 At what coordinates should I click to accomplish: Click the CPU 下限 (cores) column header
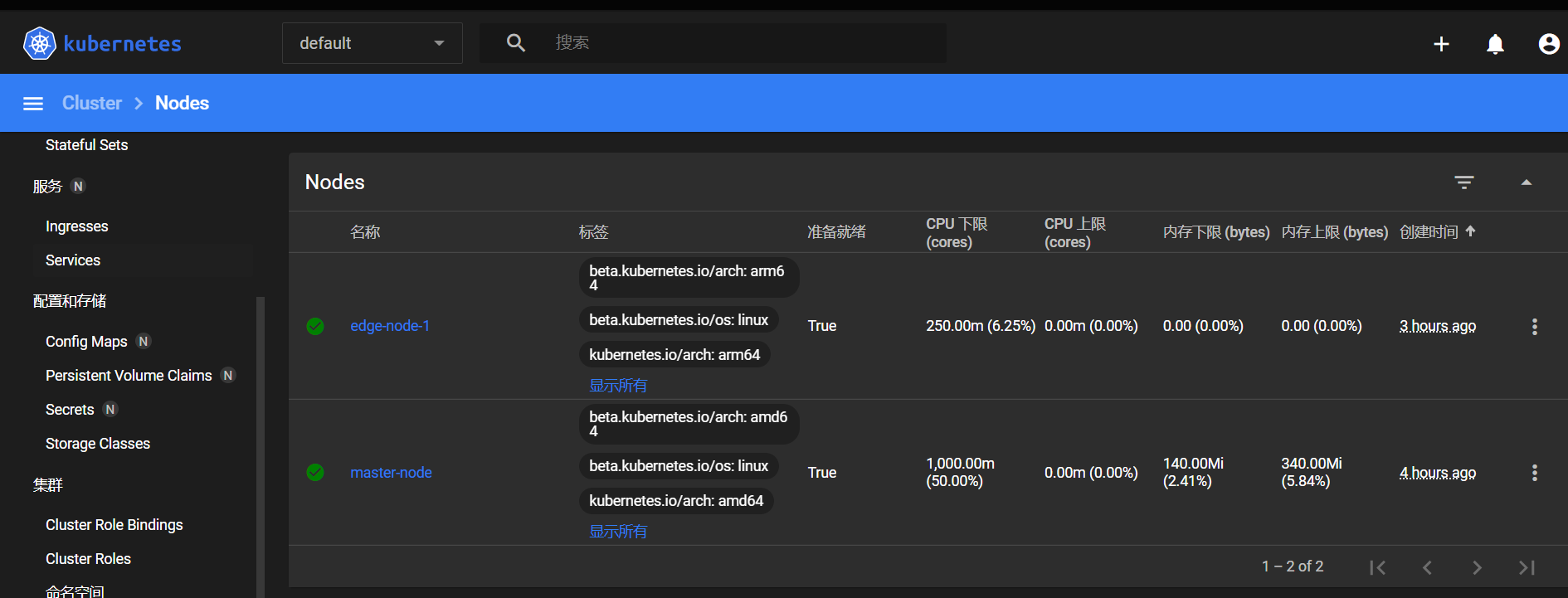coord(957,233)
